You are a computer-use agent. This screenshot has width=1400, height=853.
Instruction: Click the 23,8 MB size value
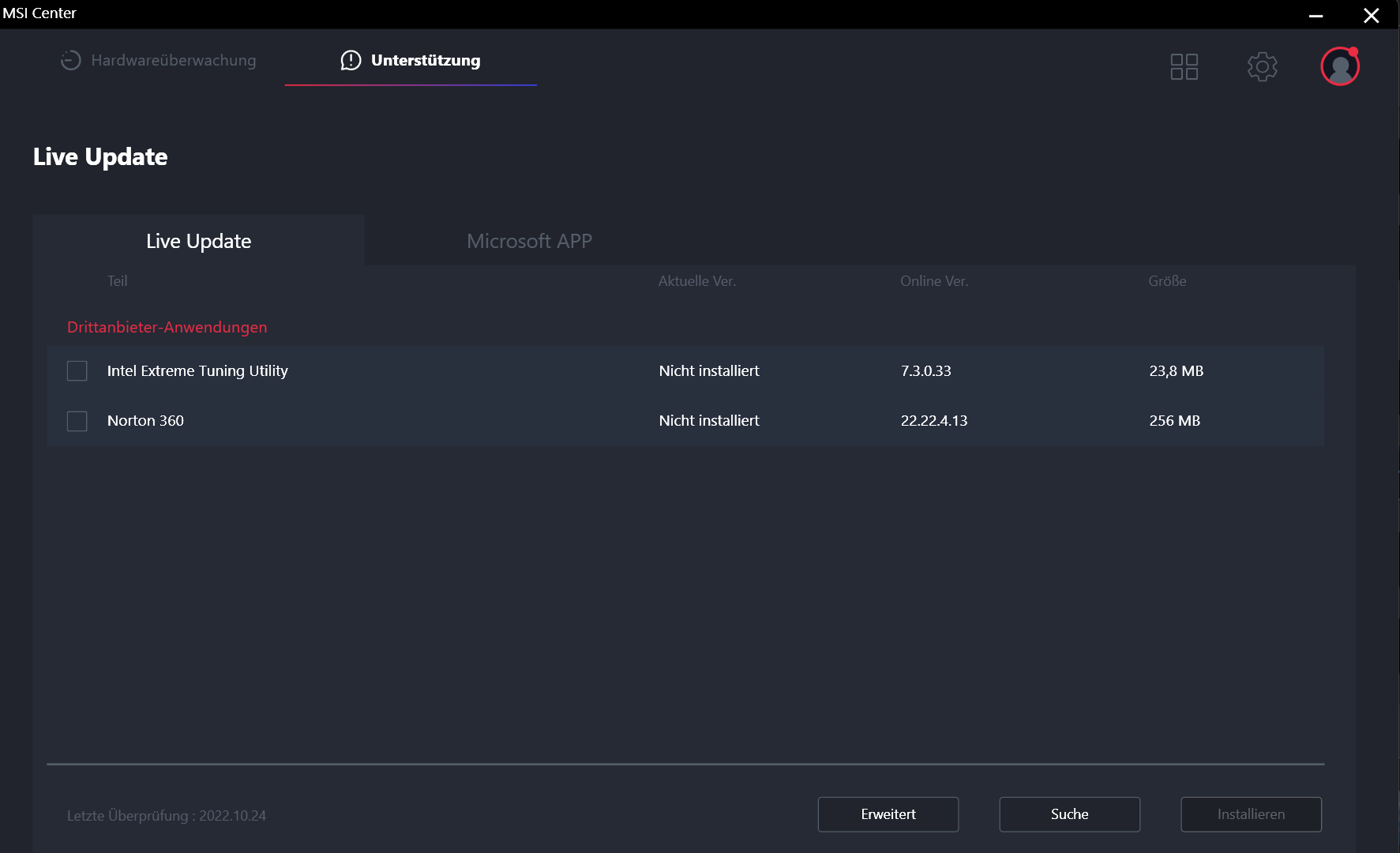1177,371
